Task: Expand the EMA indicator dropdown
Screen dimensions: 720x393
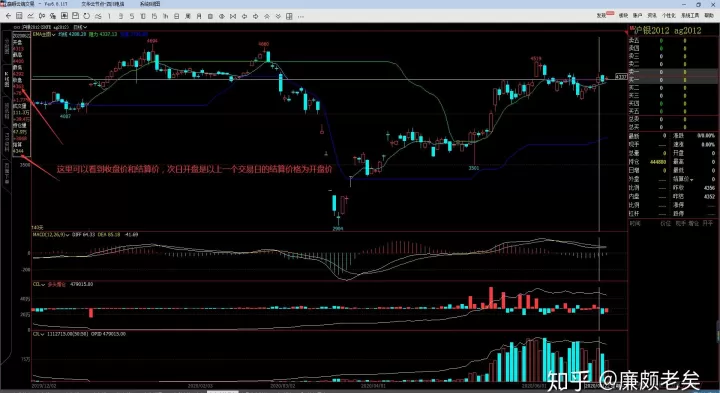Action: tap(44, 34)
